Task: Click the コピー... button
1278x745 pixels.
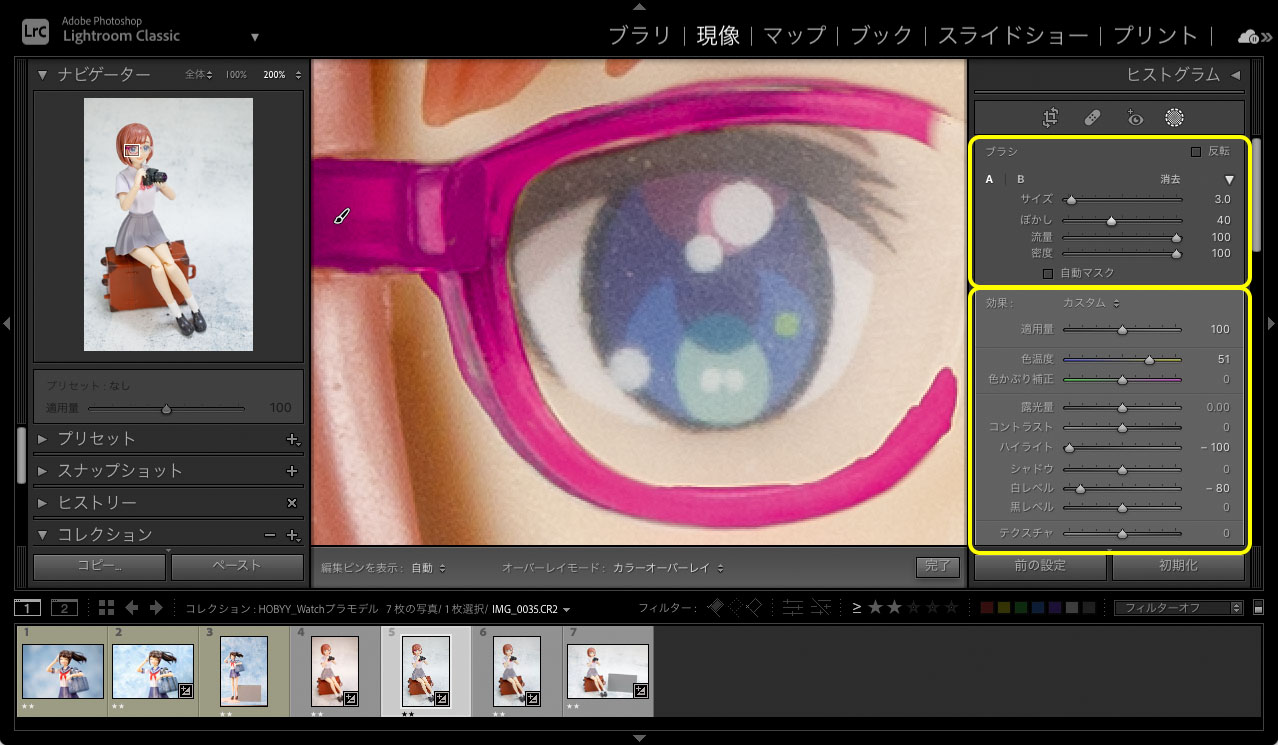Action: 99,566
